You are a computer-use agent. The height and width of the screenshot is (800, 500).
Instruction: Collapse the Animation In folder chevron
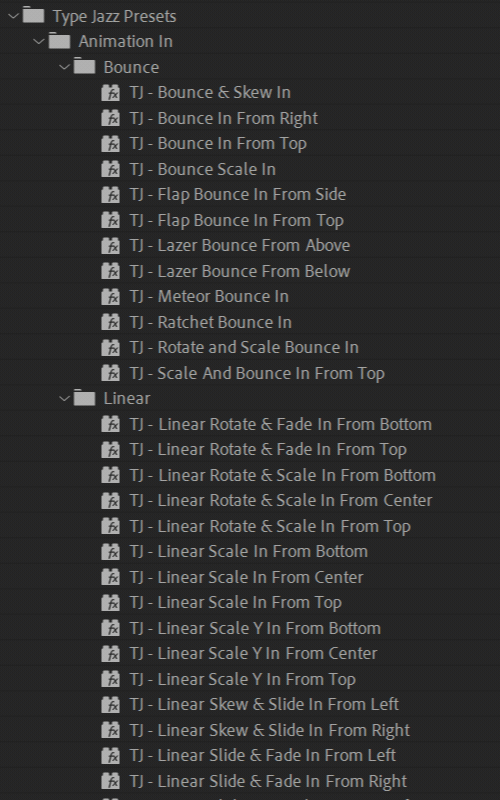coord(39,41)
